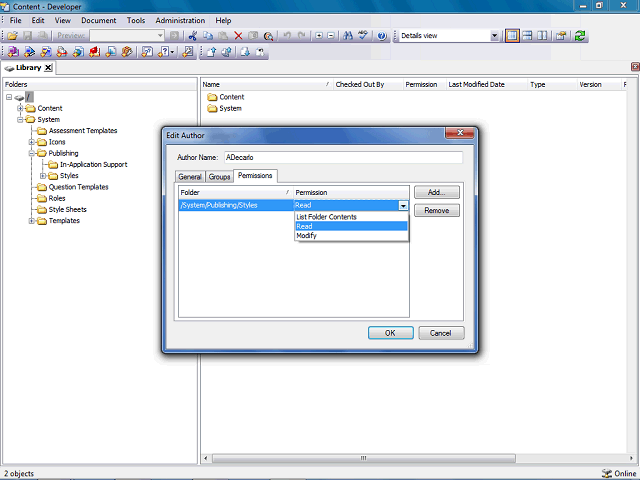Click the new section blue arrow icon

29,52
